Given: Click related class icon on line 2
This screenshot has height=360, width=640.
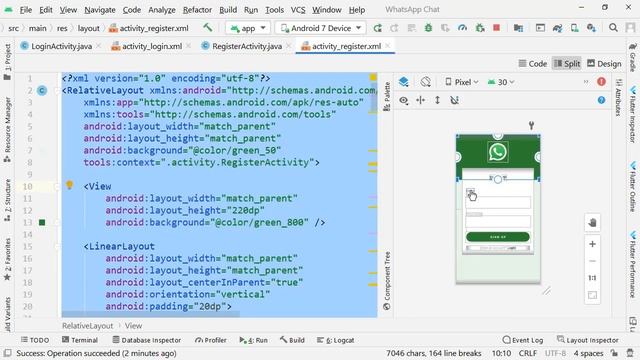Looking at the screenshot, I should click(x=42, y=90).
